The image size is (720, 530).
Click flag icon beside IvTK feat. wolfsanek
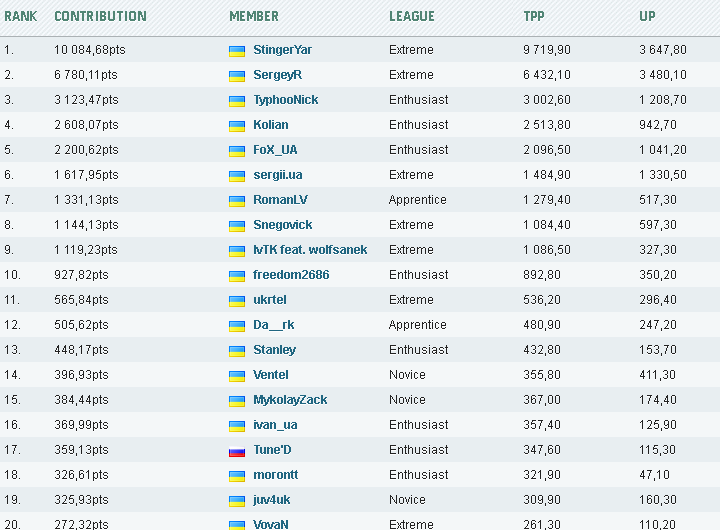(237, 252)
